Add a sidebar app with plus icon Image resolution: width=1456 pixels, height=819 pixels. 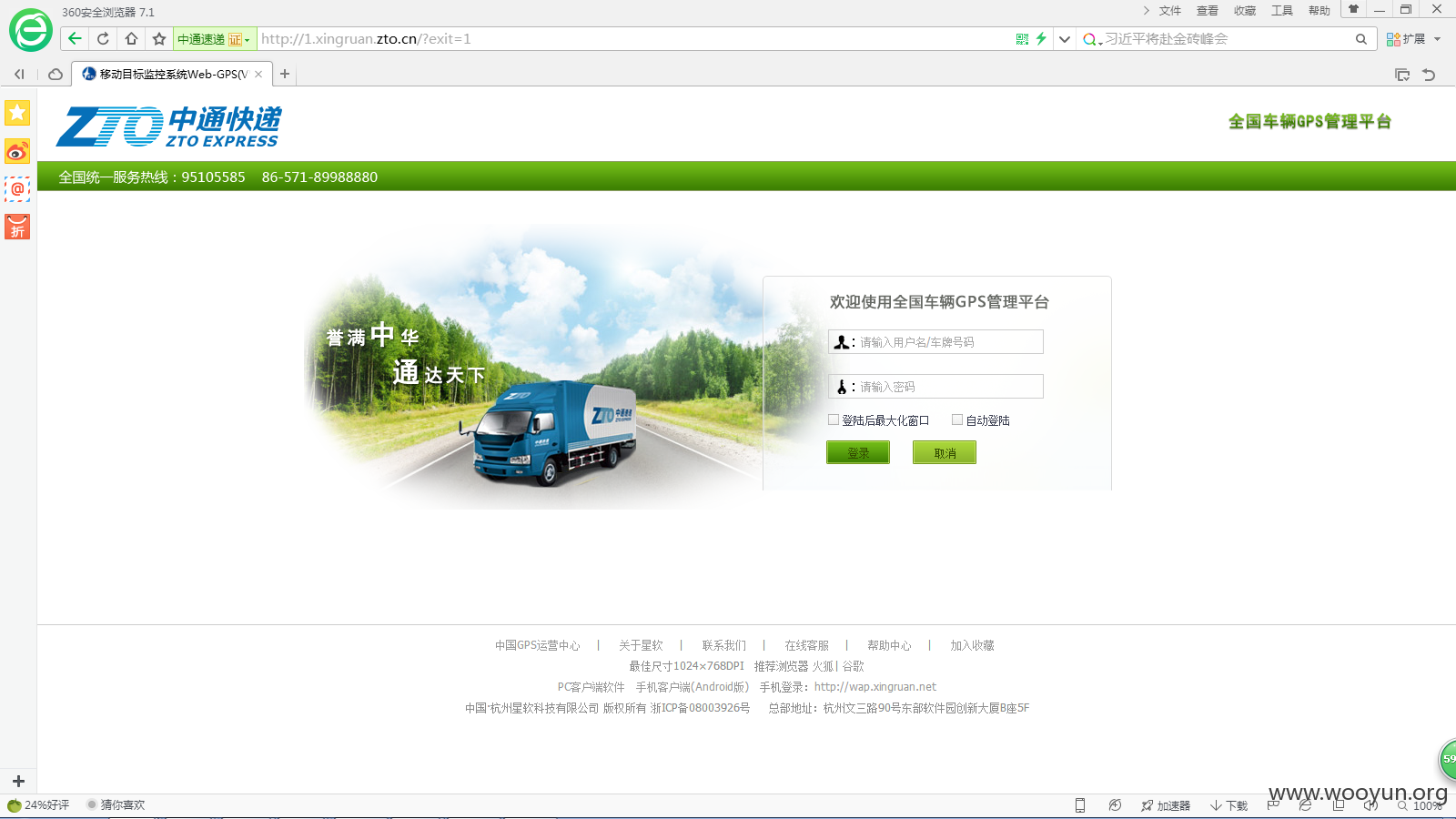click(x=18, y=781)
